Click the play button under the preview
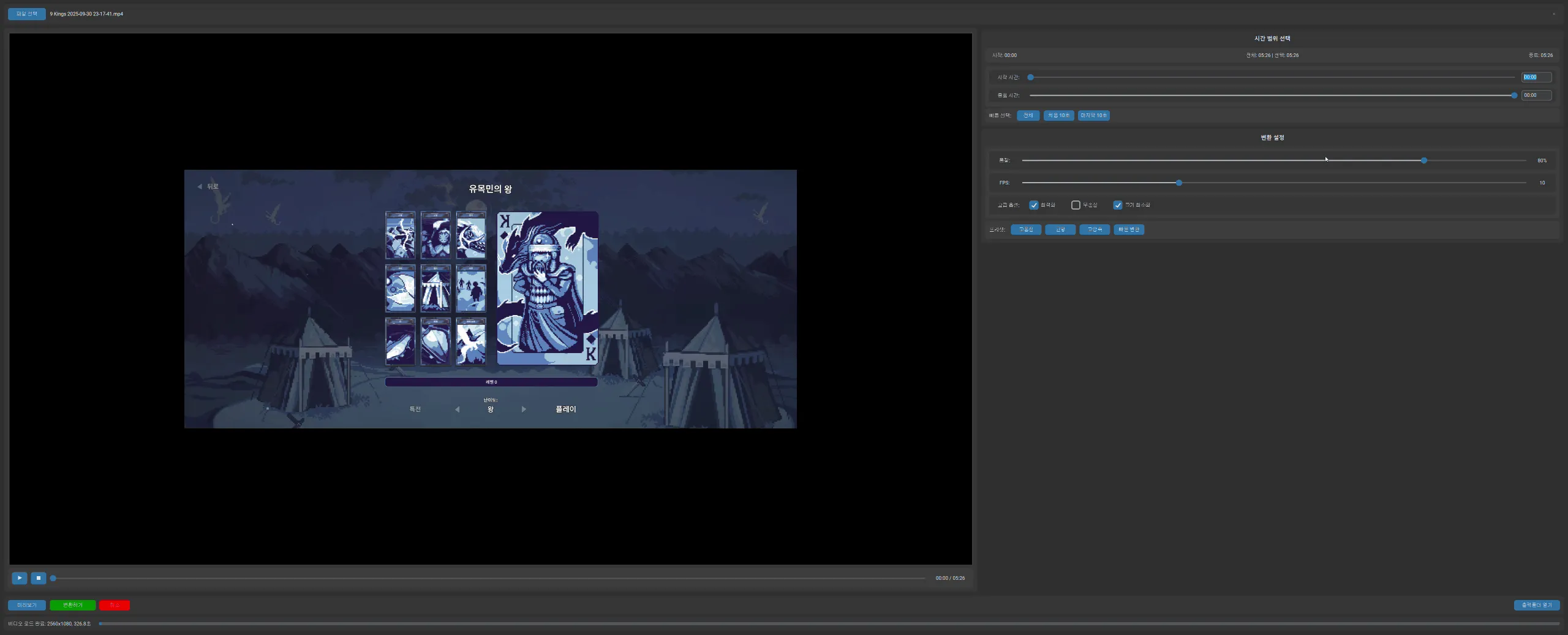Image resolution: width=1568 pixels, height=635 pixels. 20,578
